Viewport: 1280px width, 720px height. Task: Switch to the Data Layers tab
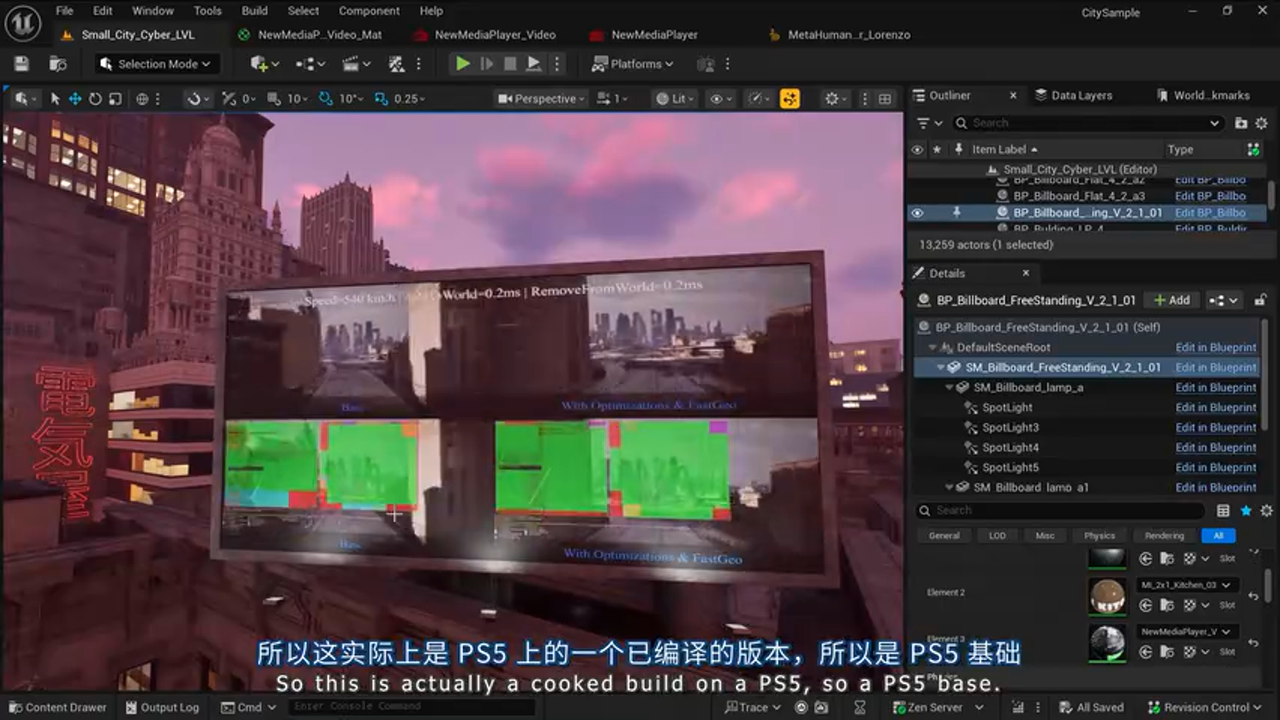point(1073,95)
